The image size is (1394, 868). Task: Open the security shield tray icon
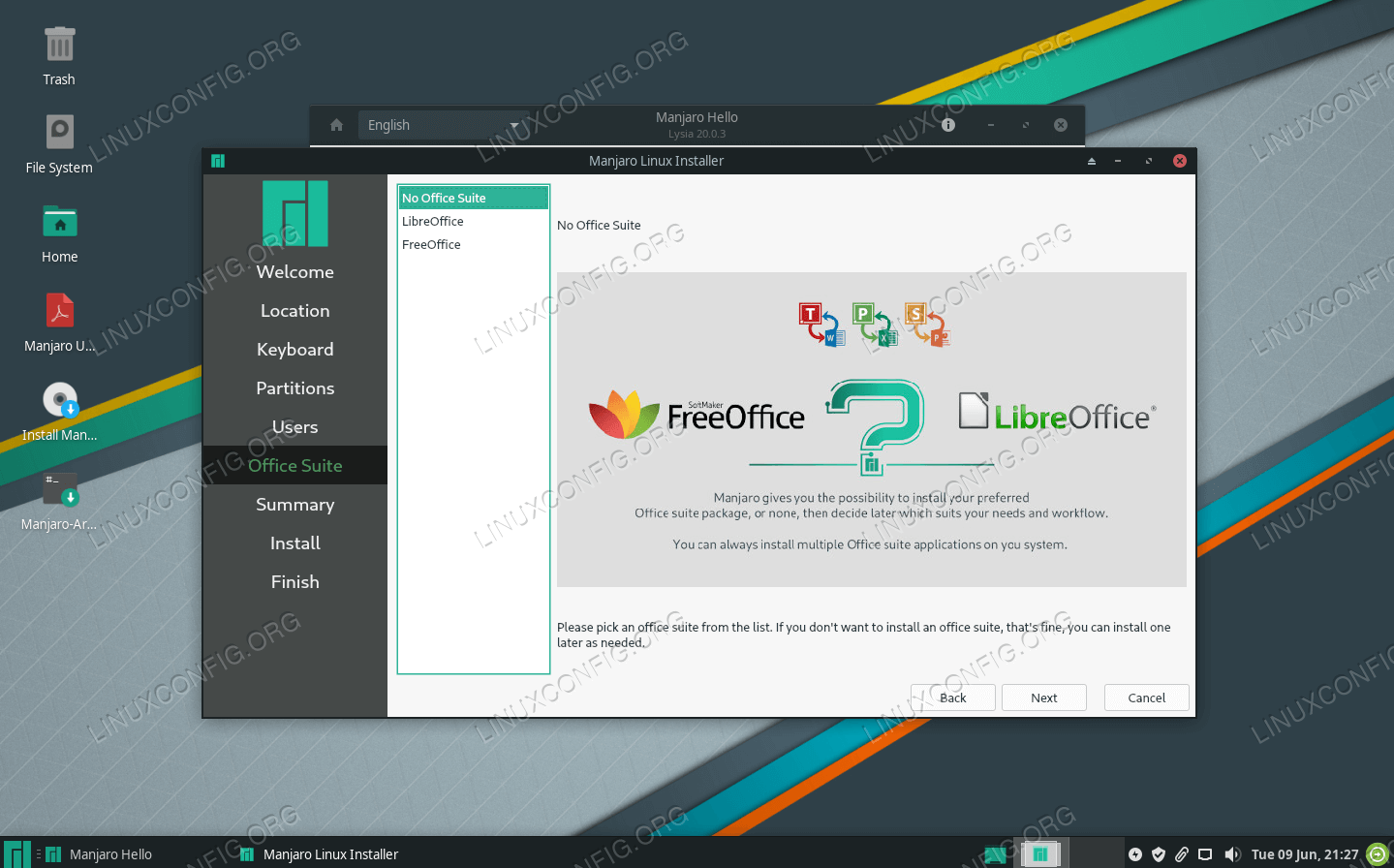point(1159,854)
